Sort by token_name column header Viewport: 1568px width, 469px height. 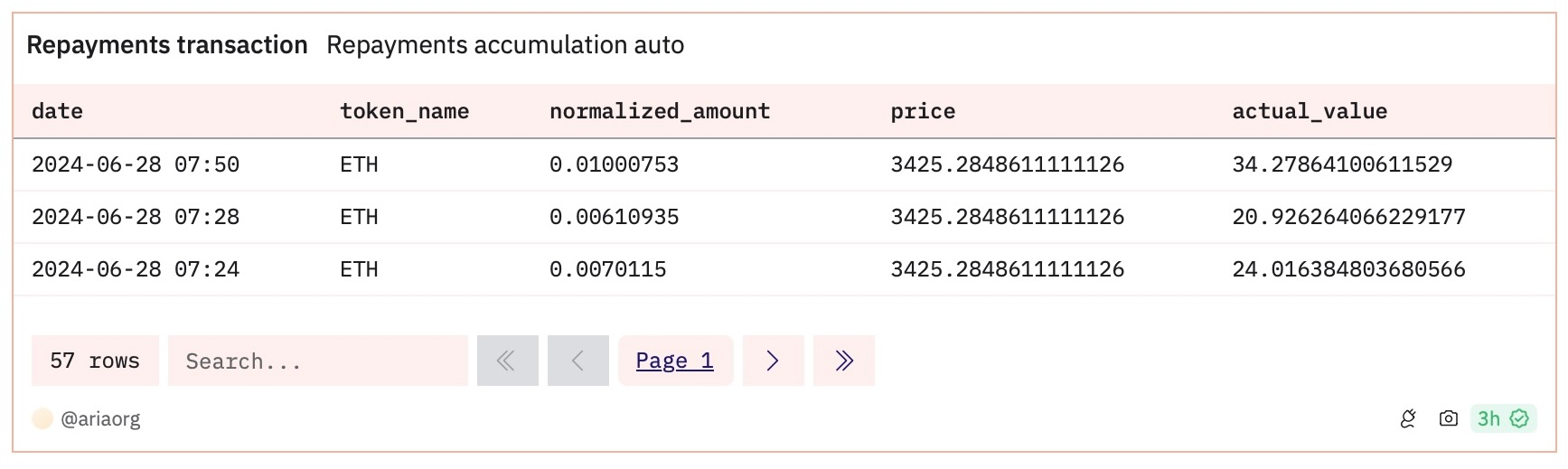pyautogui.click(x=404, y=111)
